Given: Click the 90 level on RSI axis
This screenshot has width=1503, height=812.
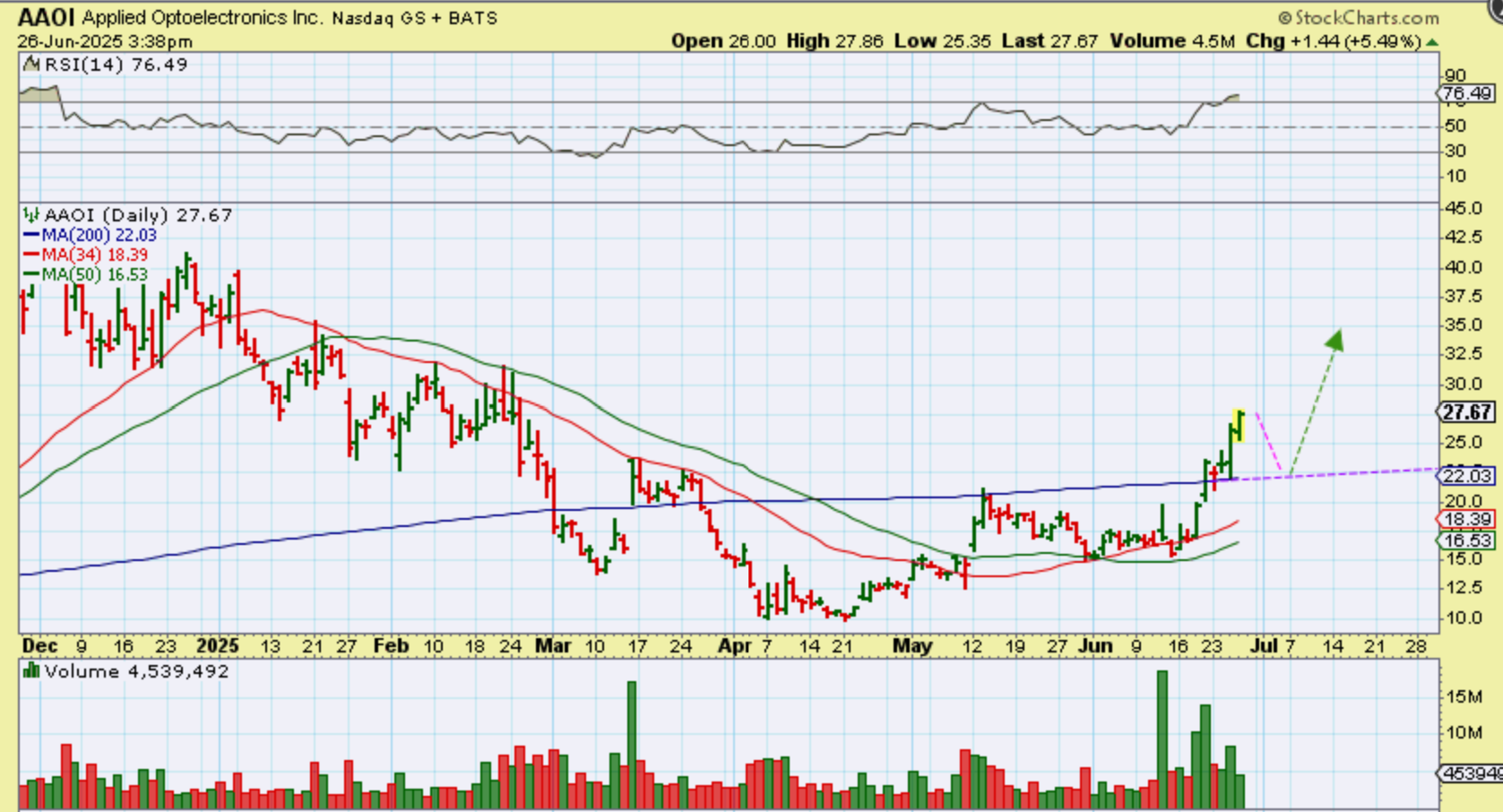Looking at the screenshot, I should 1455,76.
